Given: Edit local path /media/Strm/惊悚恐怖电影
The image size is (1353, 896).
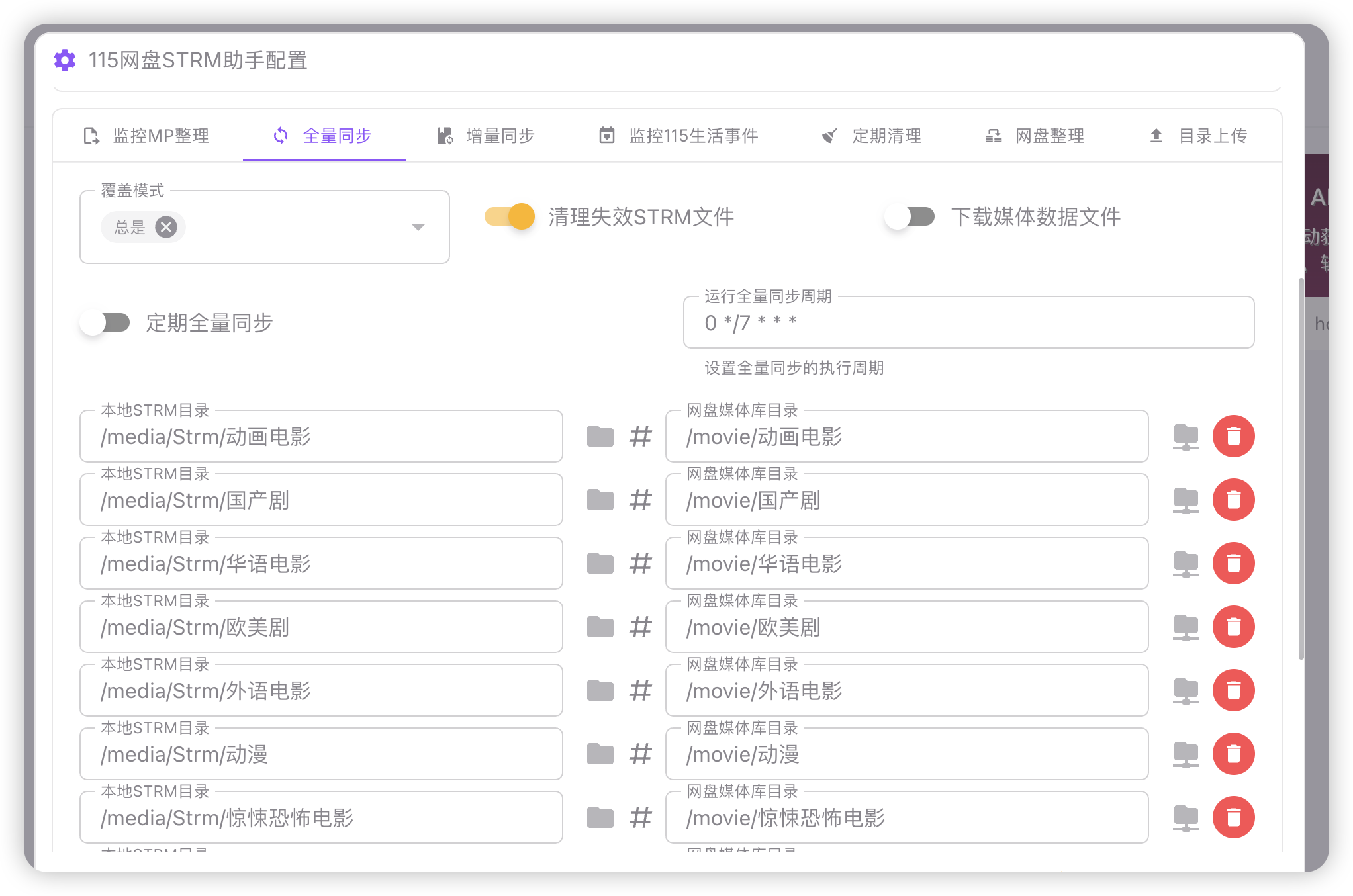Looking at the screenshot, I should pos(321,817).
